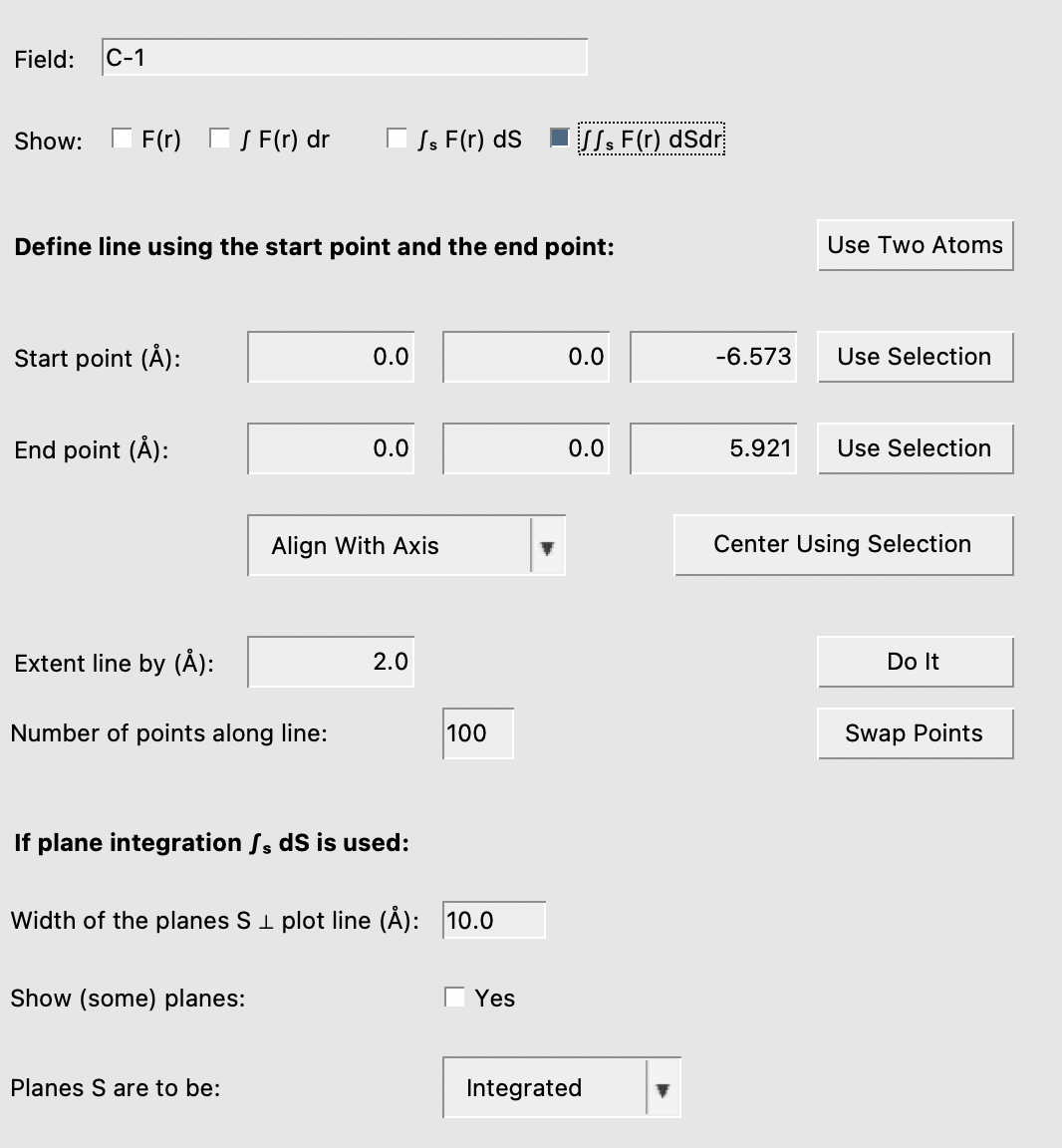This screenshot has height=1148, width=1062.
Task: Toggle the ∫ F(r) dr checkbox
Action: 220,139
